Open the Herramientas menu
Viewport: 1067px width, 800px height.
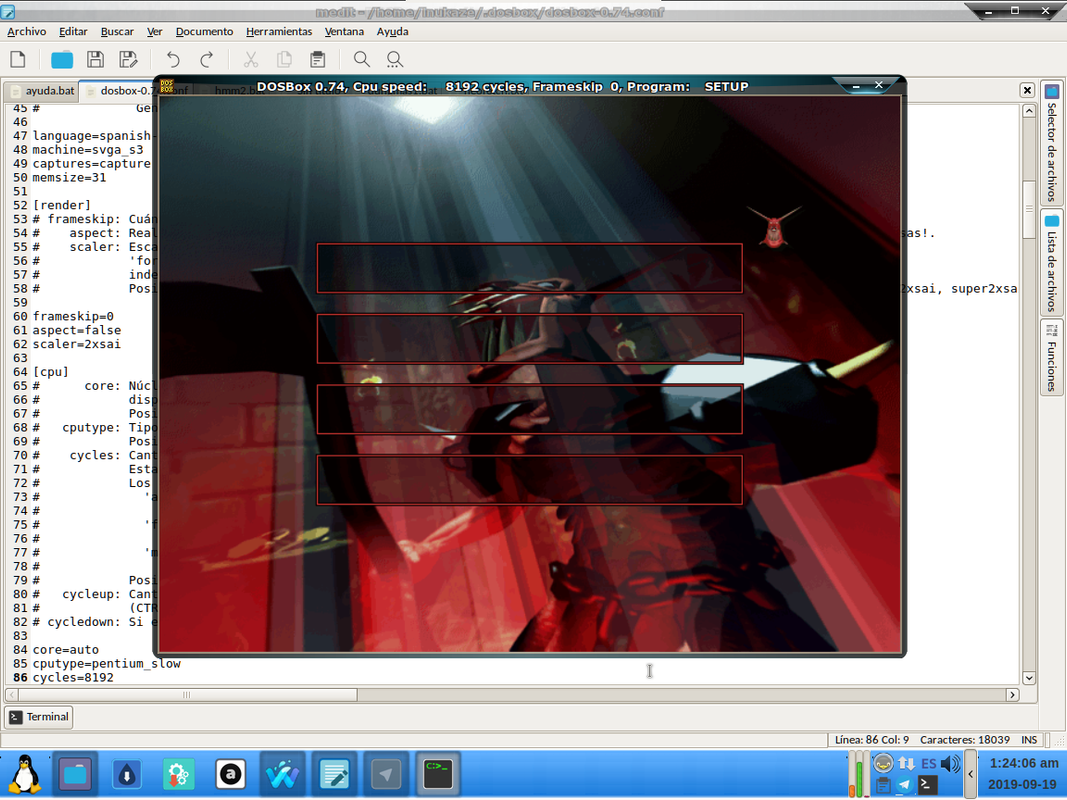click(279, 31)
